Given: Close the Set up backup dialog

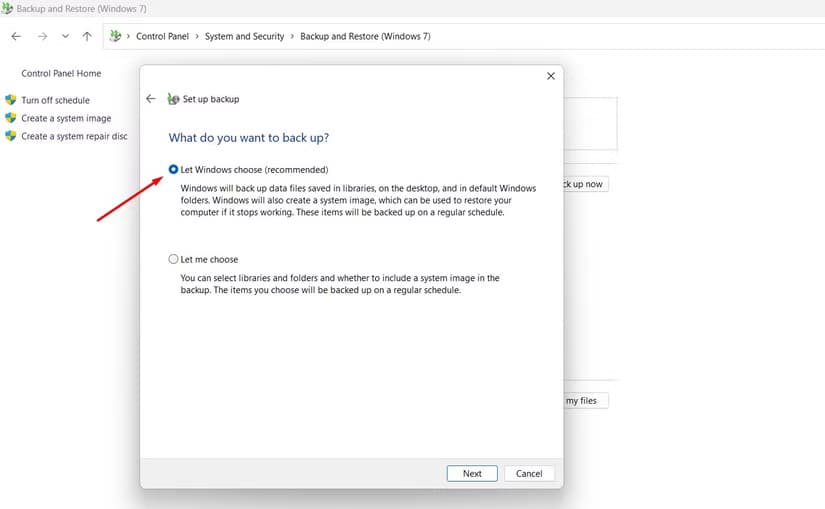Looking at the screenshot, I should 550,76.
